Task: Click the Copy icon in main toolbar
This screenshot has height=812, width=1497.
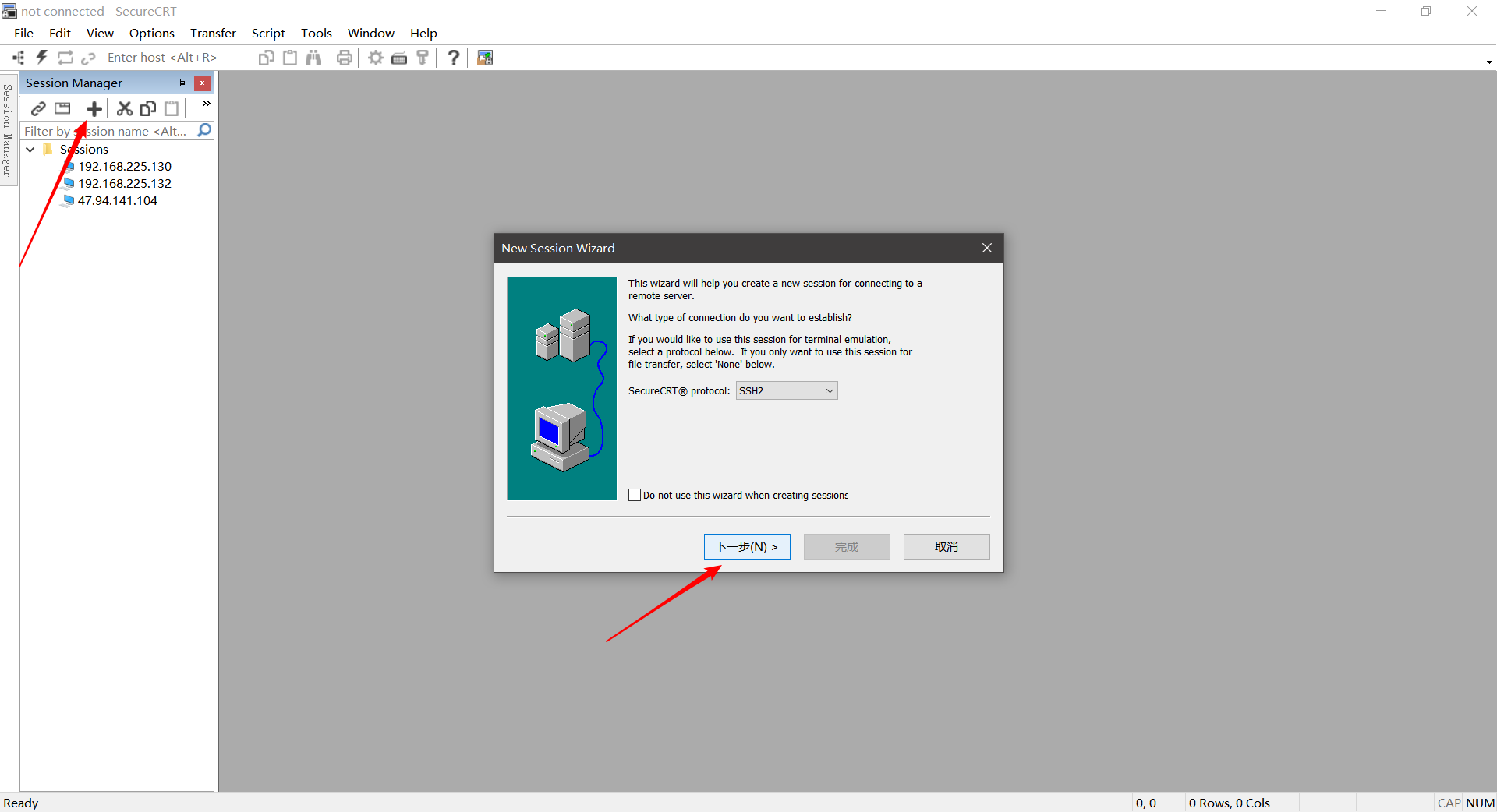Action: coord(267,58)
